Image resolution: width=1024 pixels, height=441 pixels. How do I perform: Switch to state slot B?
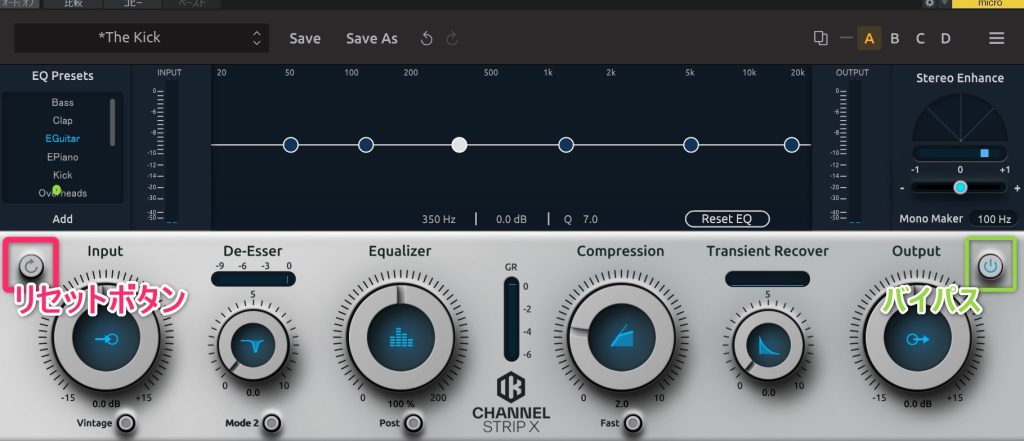895,39
